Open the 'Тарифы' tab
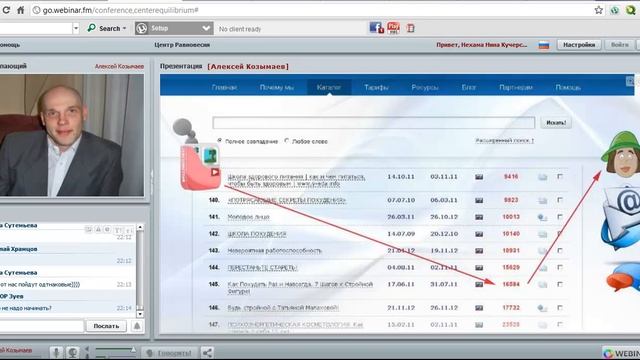The width and height of the screenshot is (640, 360). pos(376,87)
